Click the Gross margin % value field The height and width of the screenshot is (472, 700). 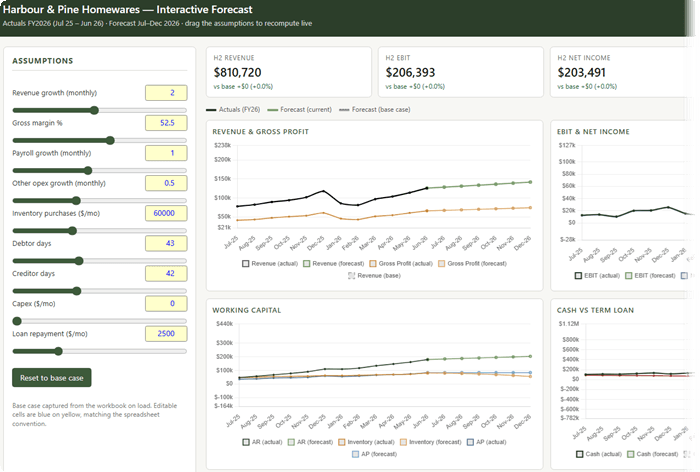pos(166,123)
